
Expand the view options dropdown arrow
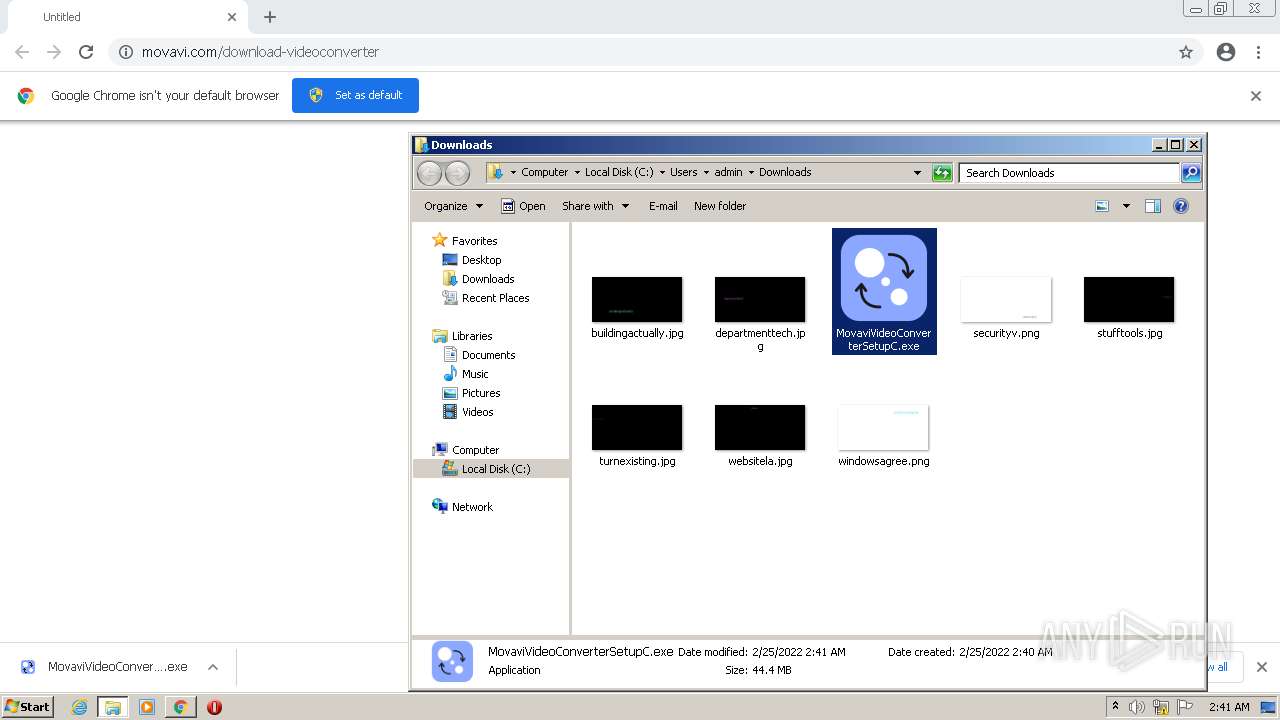pos(1126,206)
